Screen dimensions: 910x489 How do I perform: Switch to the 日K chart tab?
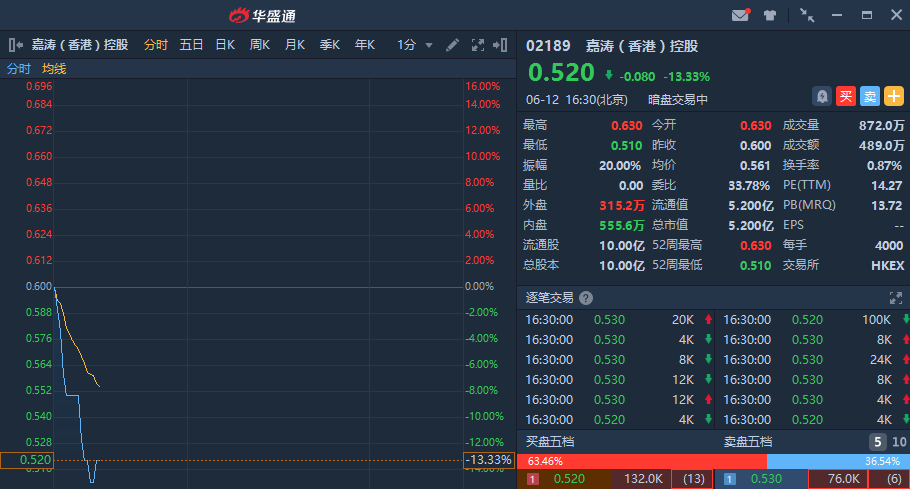(x=225, y=45)
